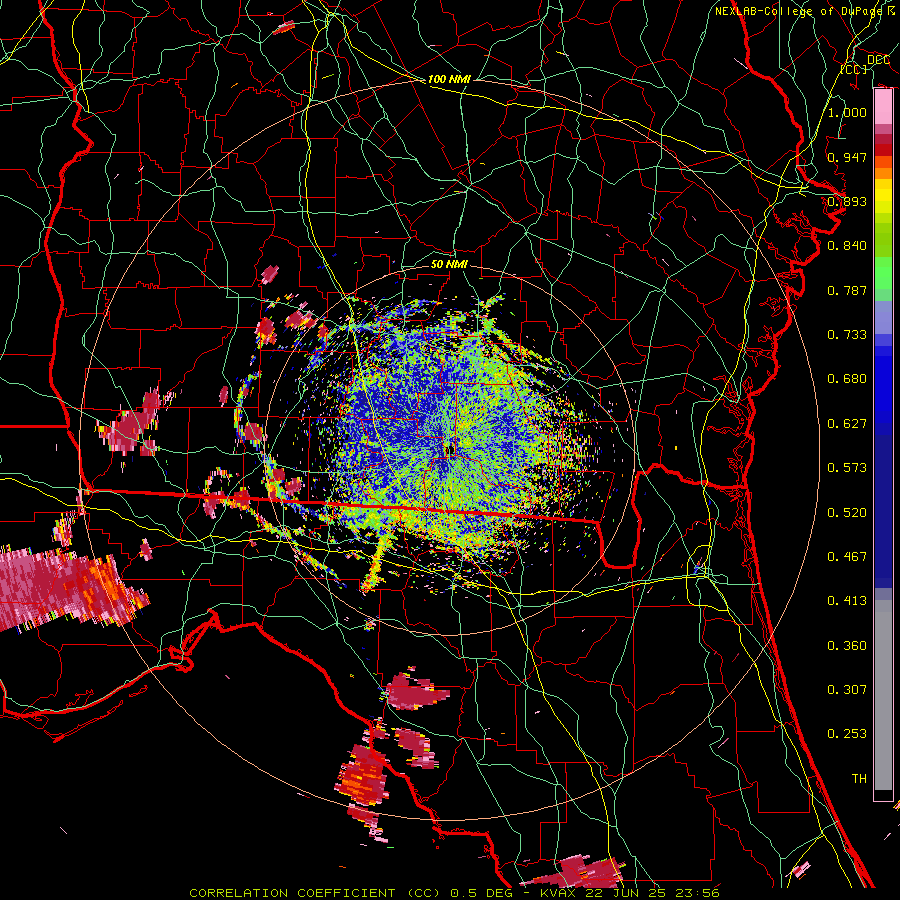Select the 0.573 legend value

click(847, 468)
